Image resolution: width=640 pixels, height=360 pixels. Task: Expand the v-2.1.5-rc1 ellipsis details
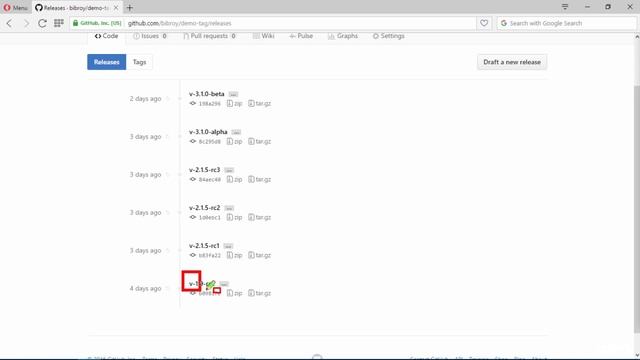click(x=228, y=246)
